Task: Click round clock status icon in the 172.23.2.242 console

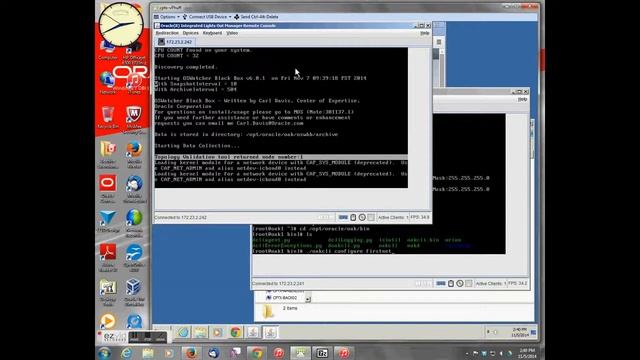Action: point(362,218)
